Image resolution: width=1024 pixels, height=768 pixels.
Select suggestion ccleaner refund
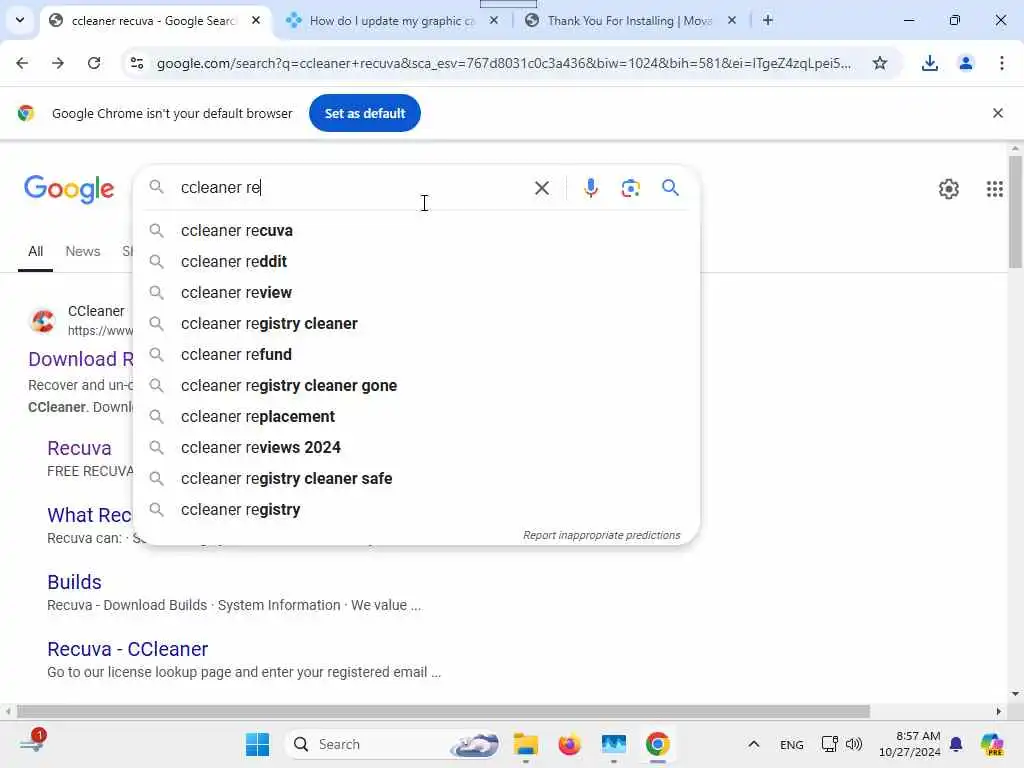(x=416, y=355)
